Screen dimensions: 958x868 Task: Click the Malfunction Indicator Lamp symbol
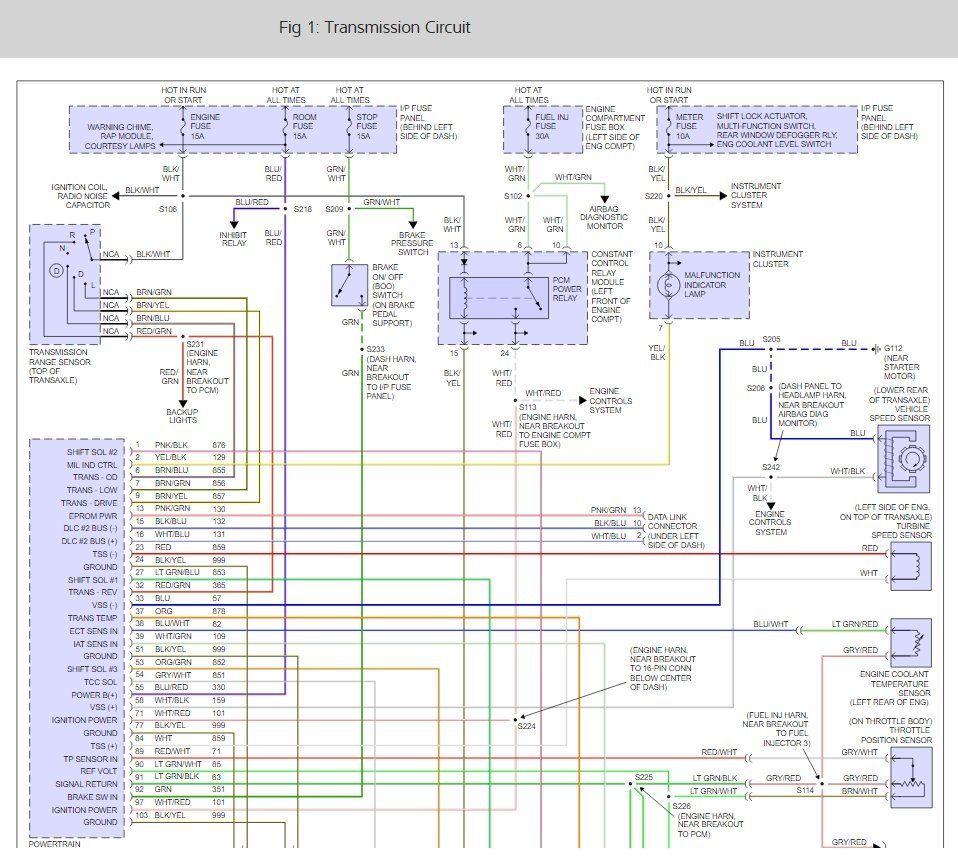click(x=668, y=285)
